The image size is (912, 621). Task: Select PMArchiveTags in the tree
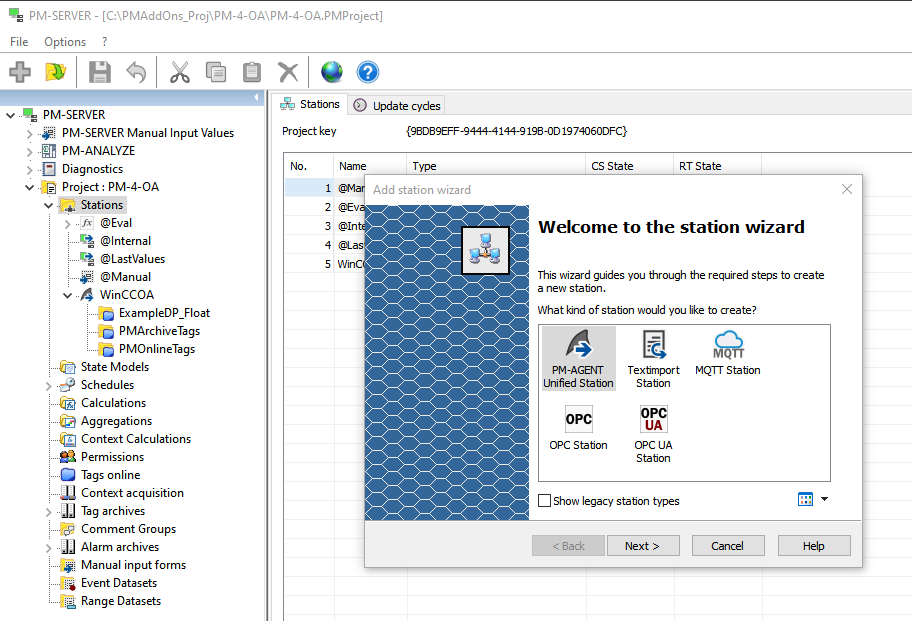tap(159, 331)
